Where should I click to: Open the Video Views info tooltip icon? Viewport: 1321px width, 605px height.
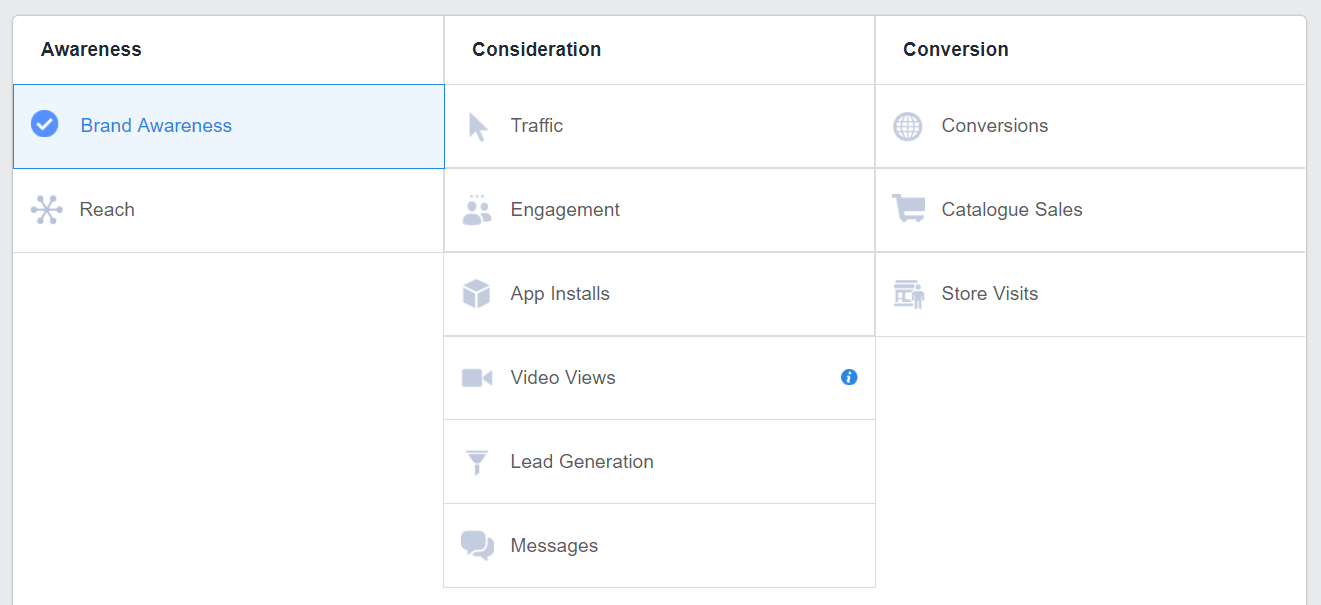click(848, 377)
